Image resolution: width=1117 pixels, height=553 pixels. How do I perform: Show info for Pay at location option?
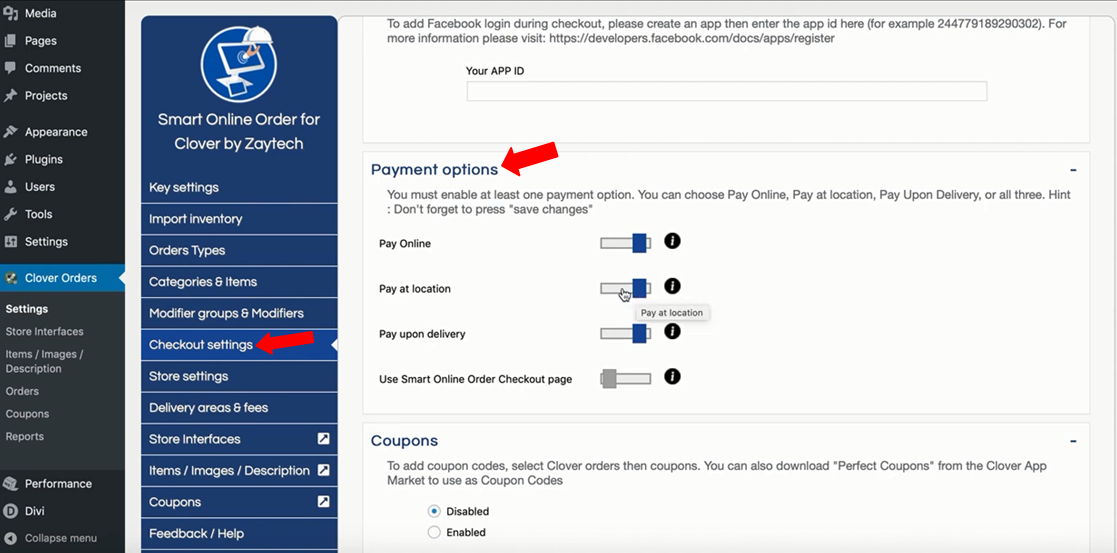(672, 286)
